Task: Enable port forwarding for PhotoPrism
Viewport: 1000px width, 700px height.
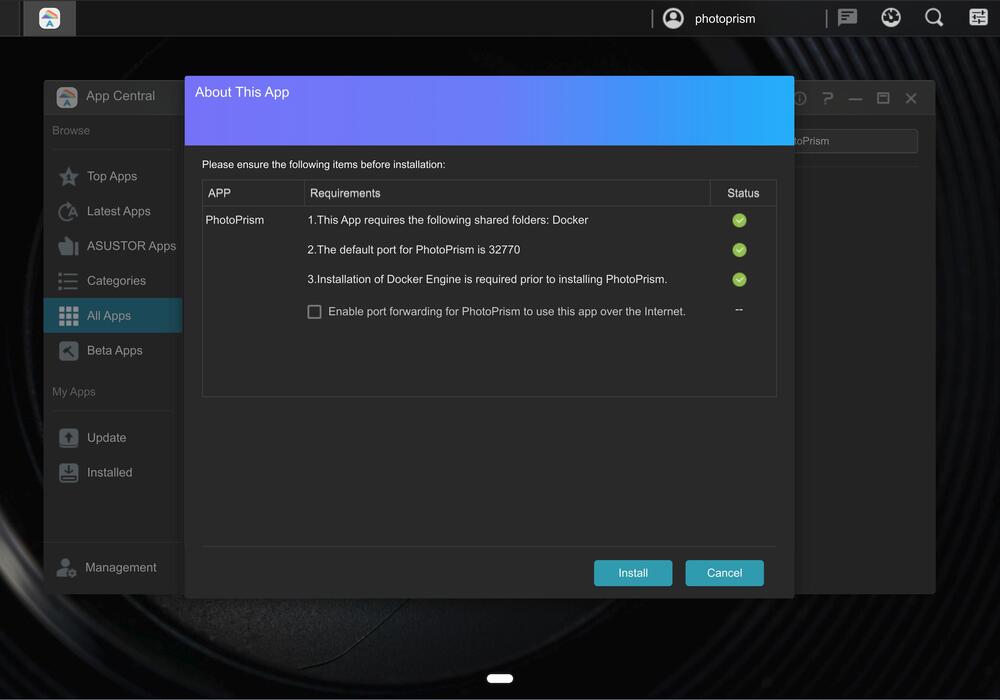Action: pyautogui.click(x=314, y=311)
